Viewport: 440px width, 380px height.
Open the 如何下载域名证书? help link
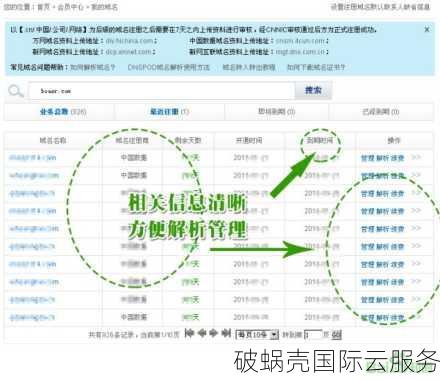point(316,67)
